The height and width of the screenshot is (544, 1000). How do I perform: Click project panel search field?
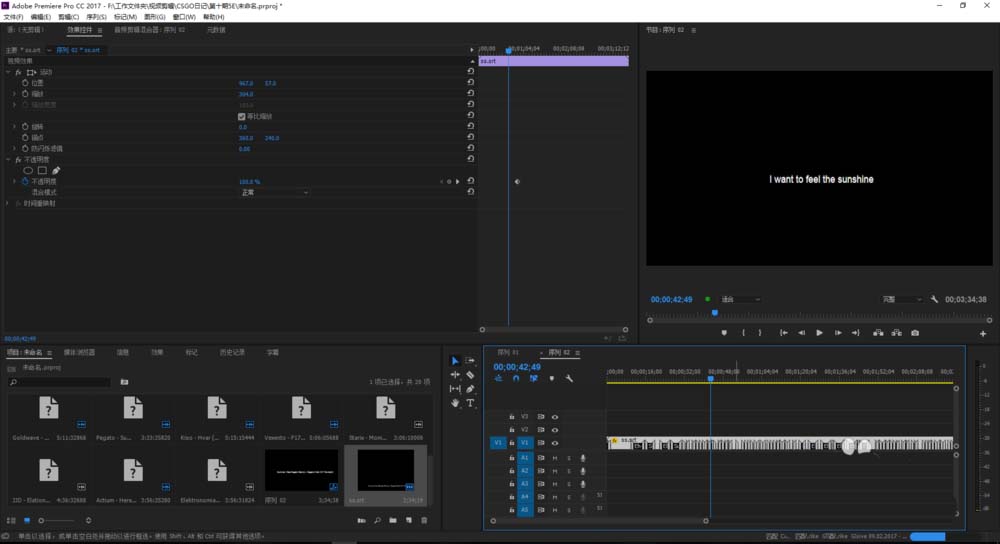point(60,382)
